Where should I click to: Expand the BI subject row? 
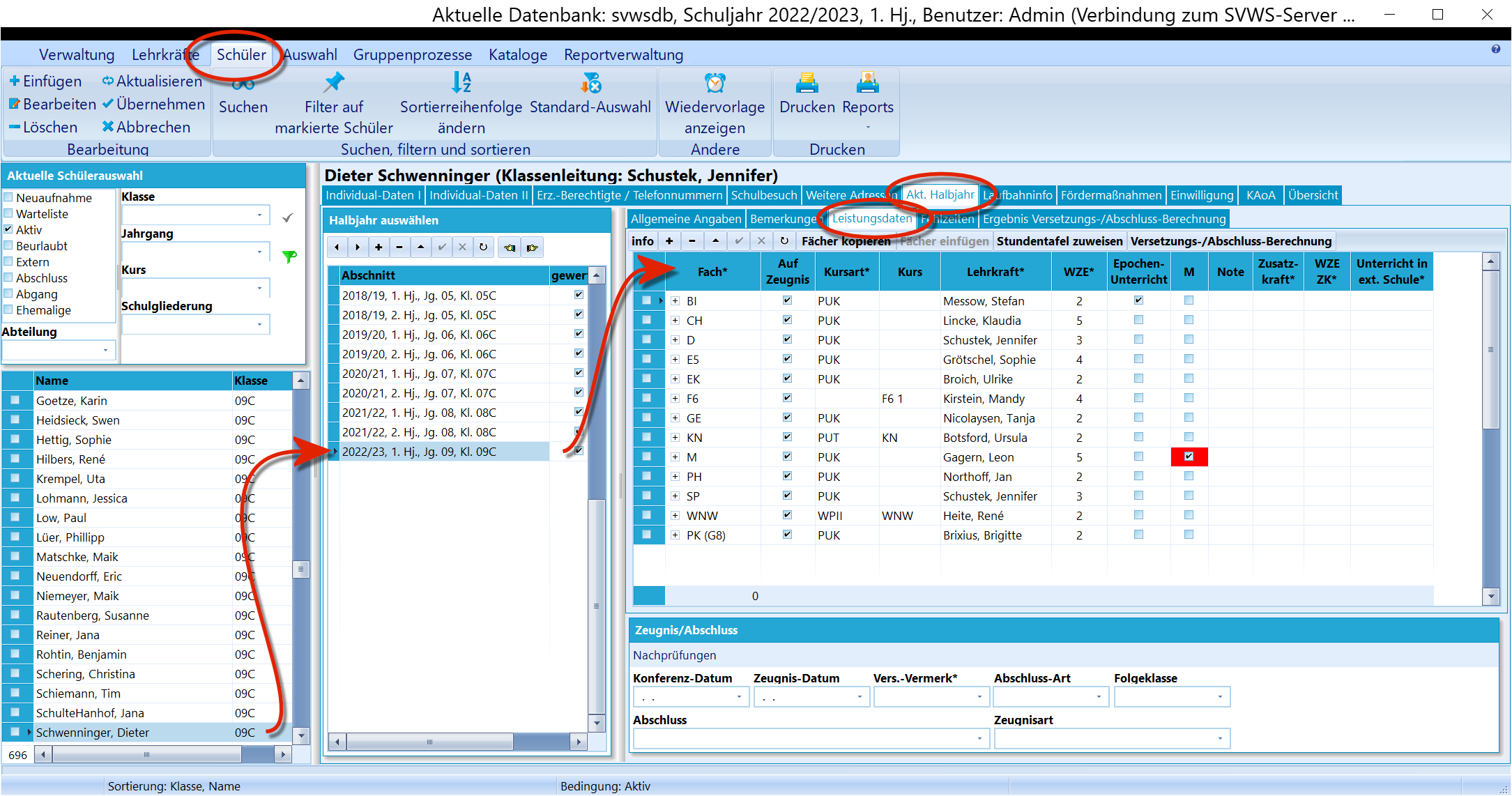pyautogui.click(x=675, y=301)
